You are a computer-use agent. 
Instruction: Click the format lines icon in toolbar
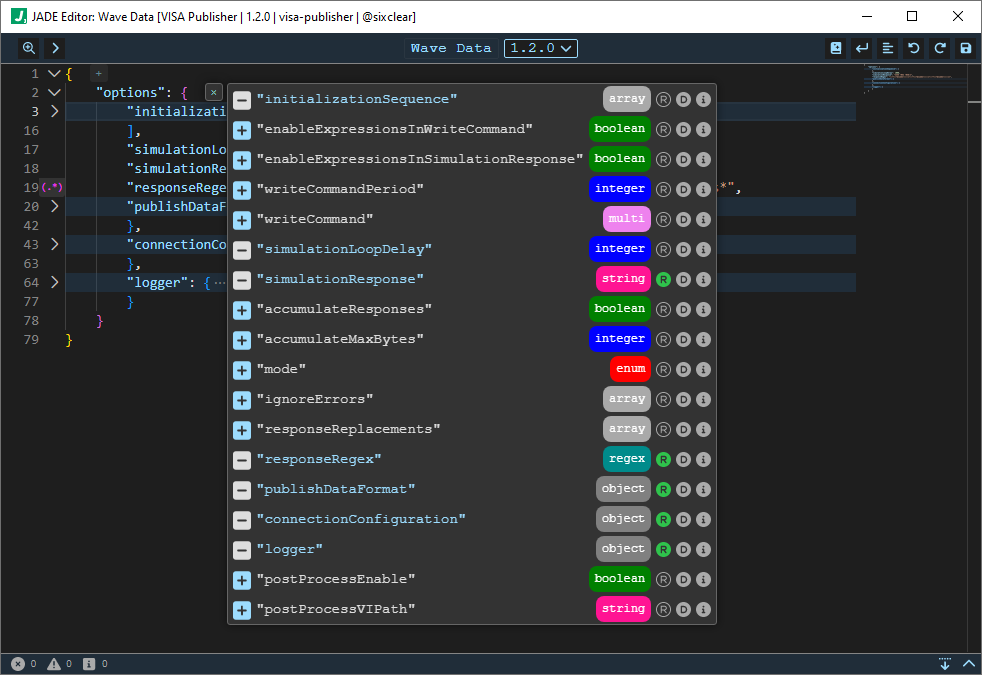pyautogui.click(x=887, y=48)
